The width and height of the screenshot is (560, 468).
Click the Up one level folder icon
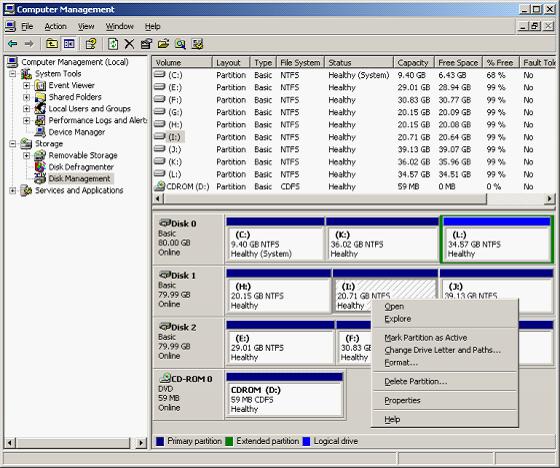click(52, 44)
